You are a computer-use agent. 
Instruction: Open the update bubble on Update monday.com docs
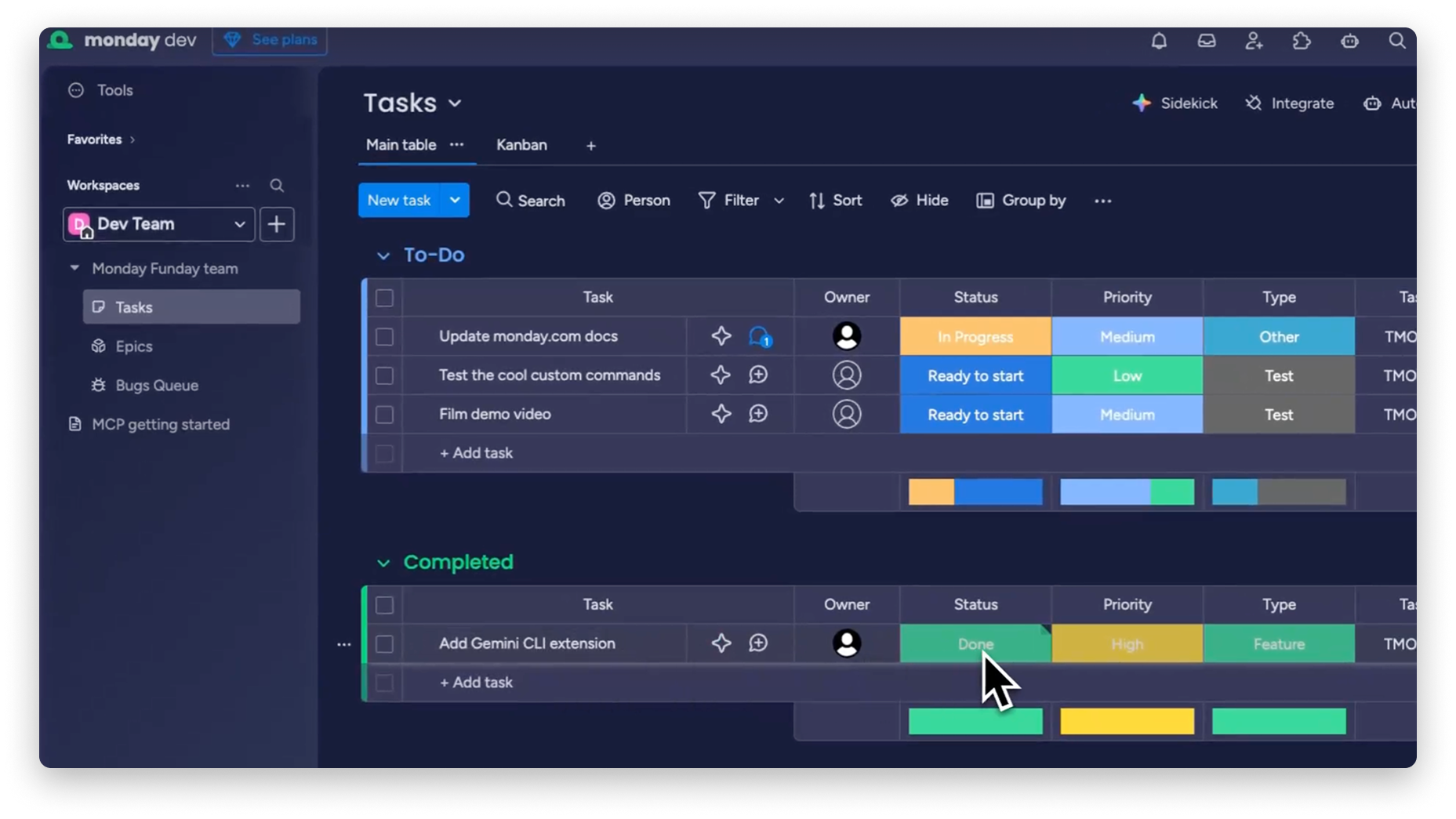coord(758,336)
